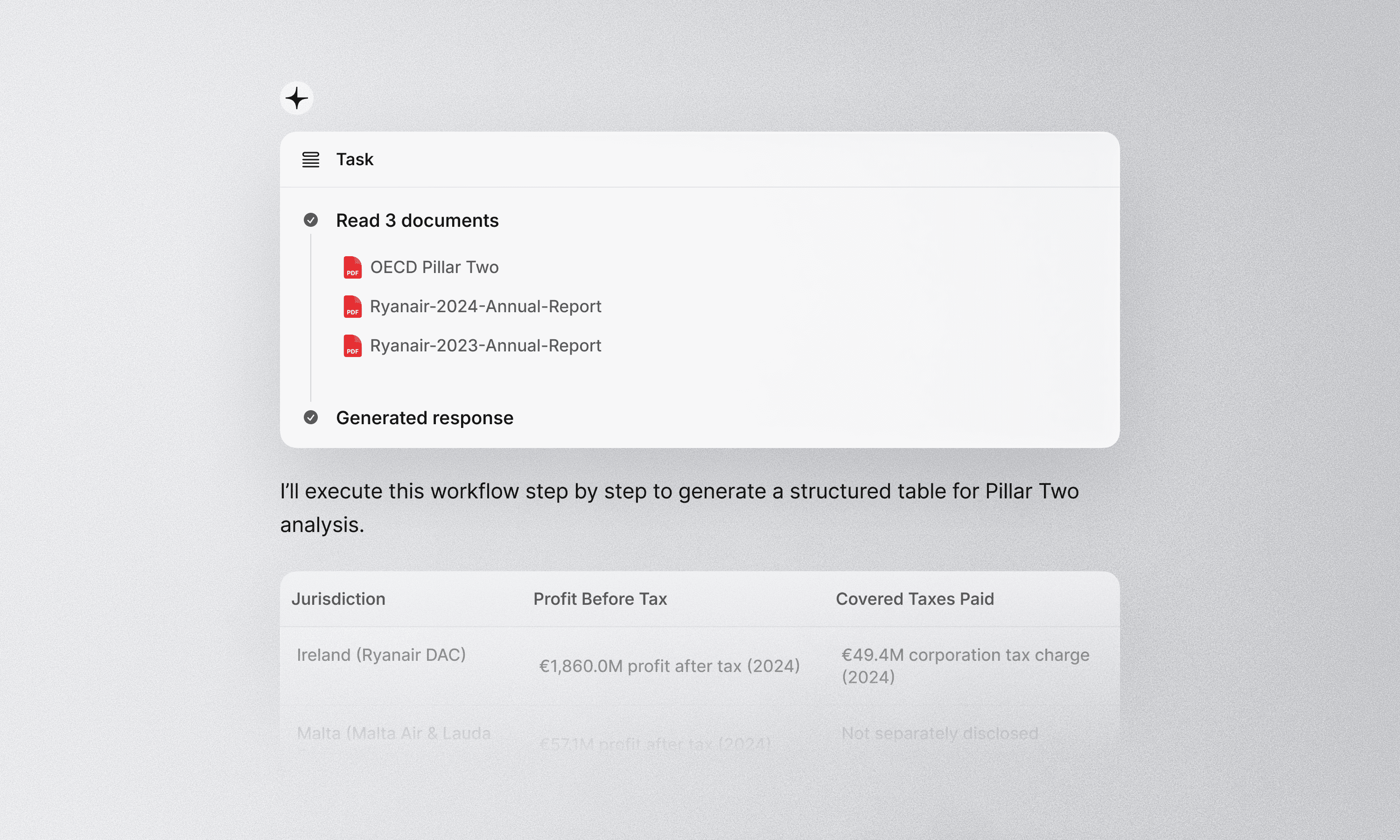
Task: Click the checkmark beside Read 3 documents
Action: tap(311, 220)
